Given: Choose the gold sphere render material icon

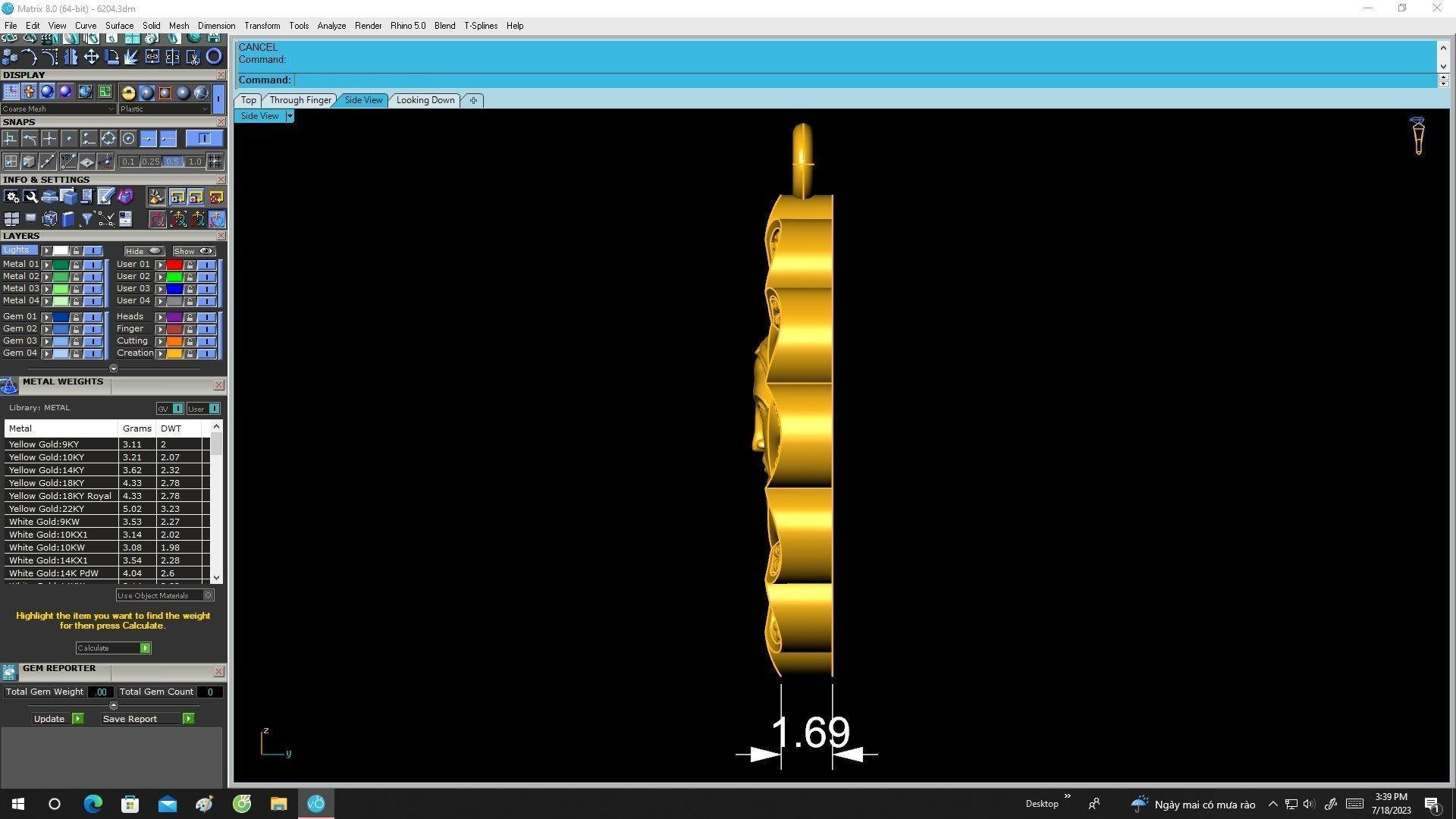Looking at the screenshot, I should tap(128, 93).
